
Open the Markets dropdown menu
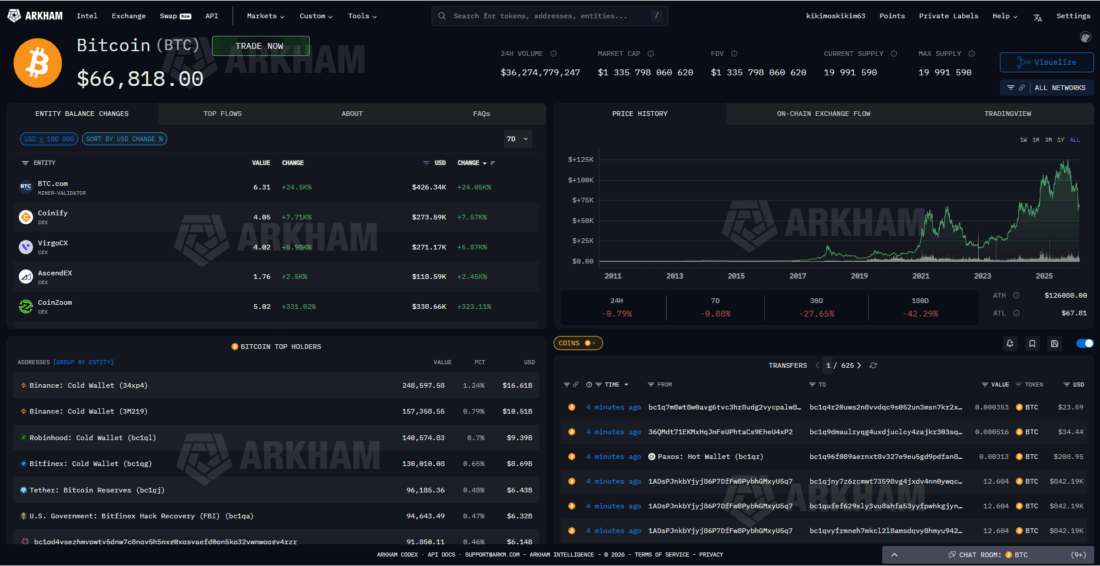(x=265, y=16)
